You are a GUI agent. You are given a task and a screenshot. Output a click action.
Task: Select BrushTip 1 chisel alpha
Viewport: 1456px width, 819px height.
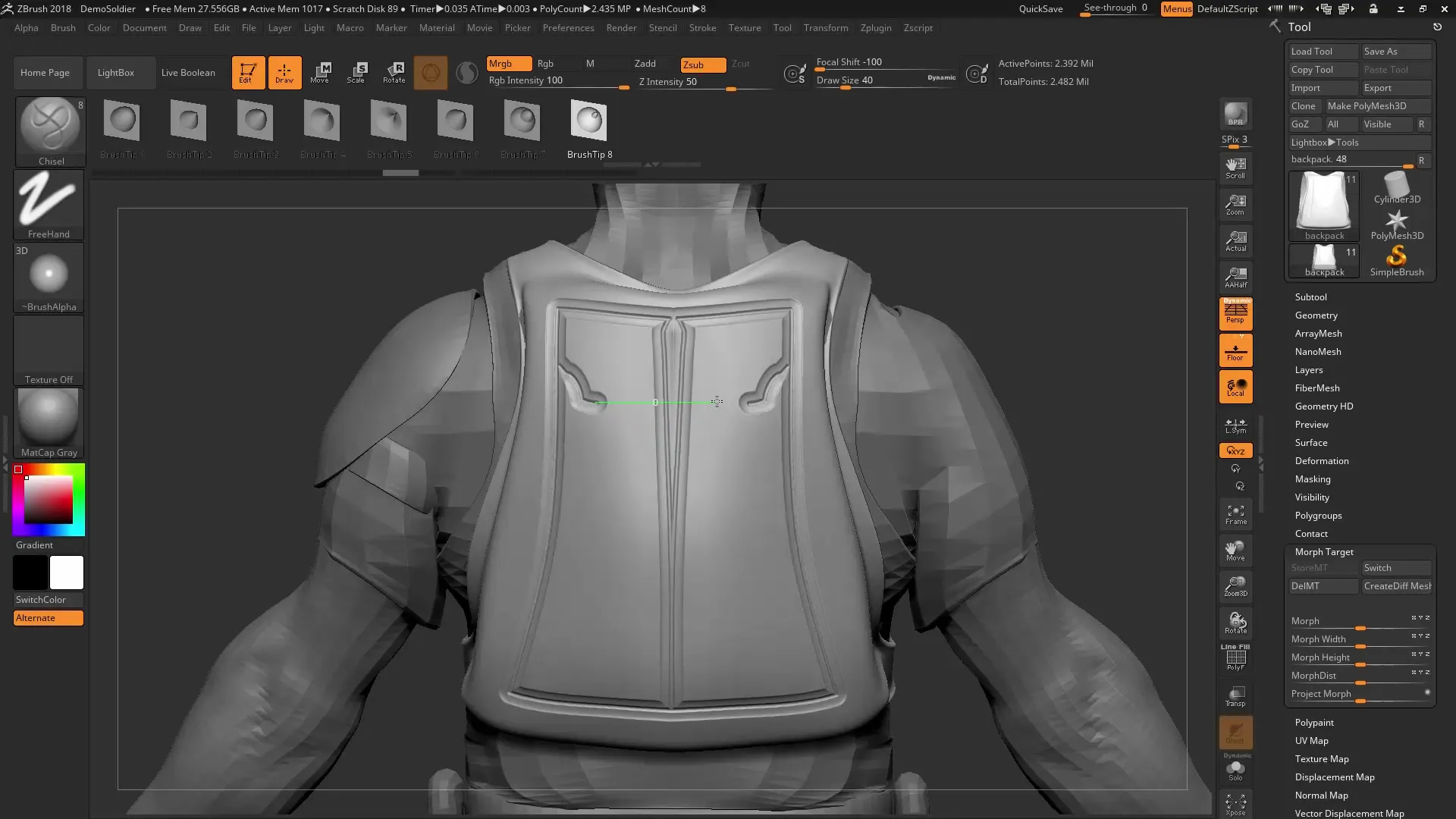coord(122,129)
